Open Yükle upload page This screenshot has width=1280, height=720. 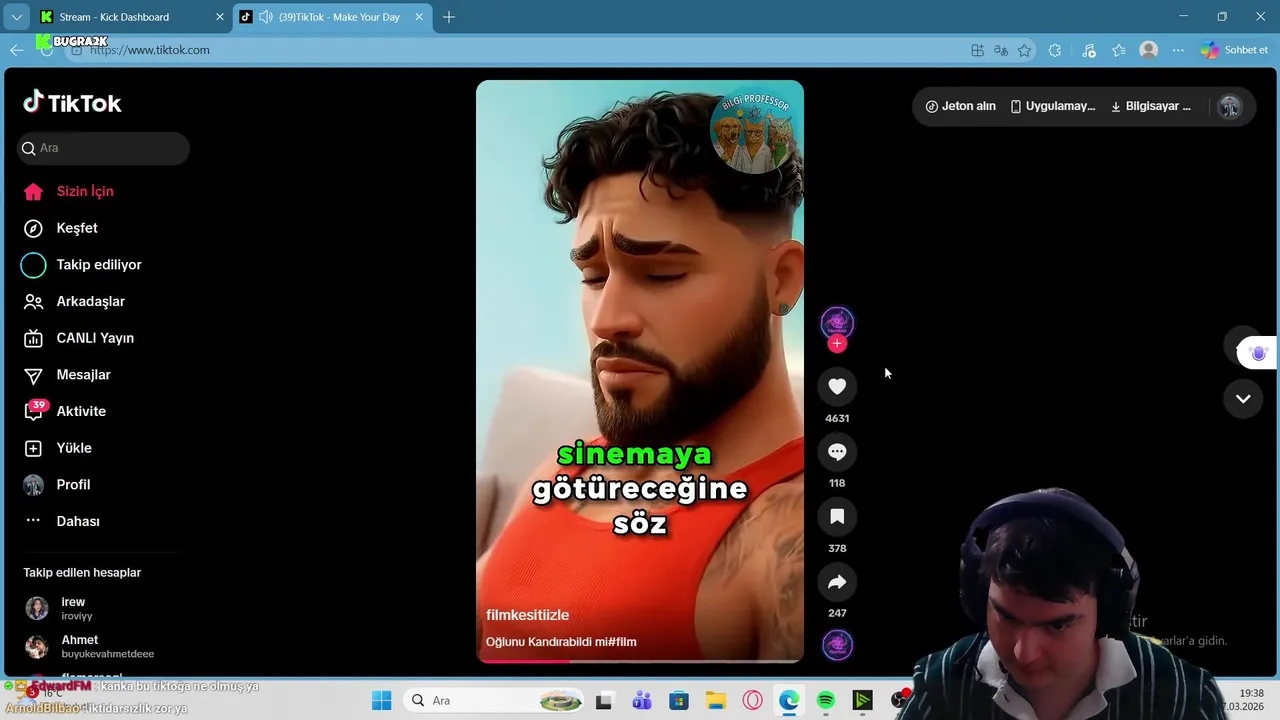coord(73,448)
